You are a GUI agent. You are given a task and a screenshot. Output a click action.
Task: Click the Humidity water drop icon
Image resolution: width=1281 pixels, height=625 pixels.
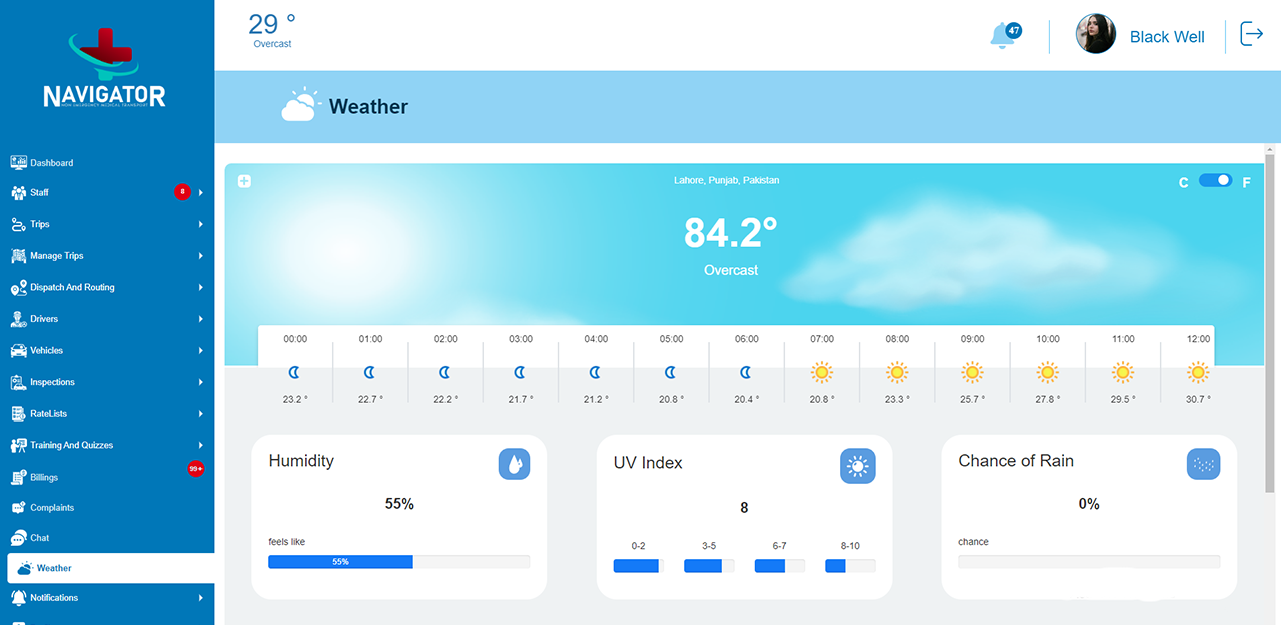pos(514,464)
